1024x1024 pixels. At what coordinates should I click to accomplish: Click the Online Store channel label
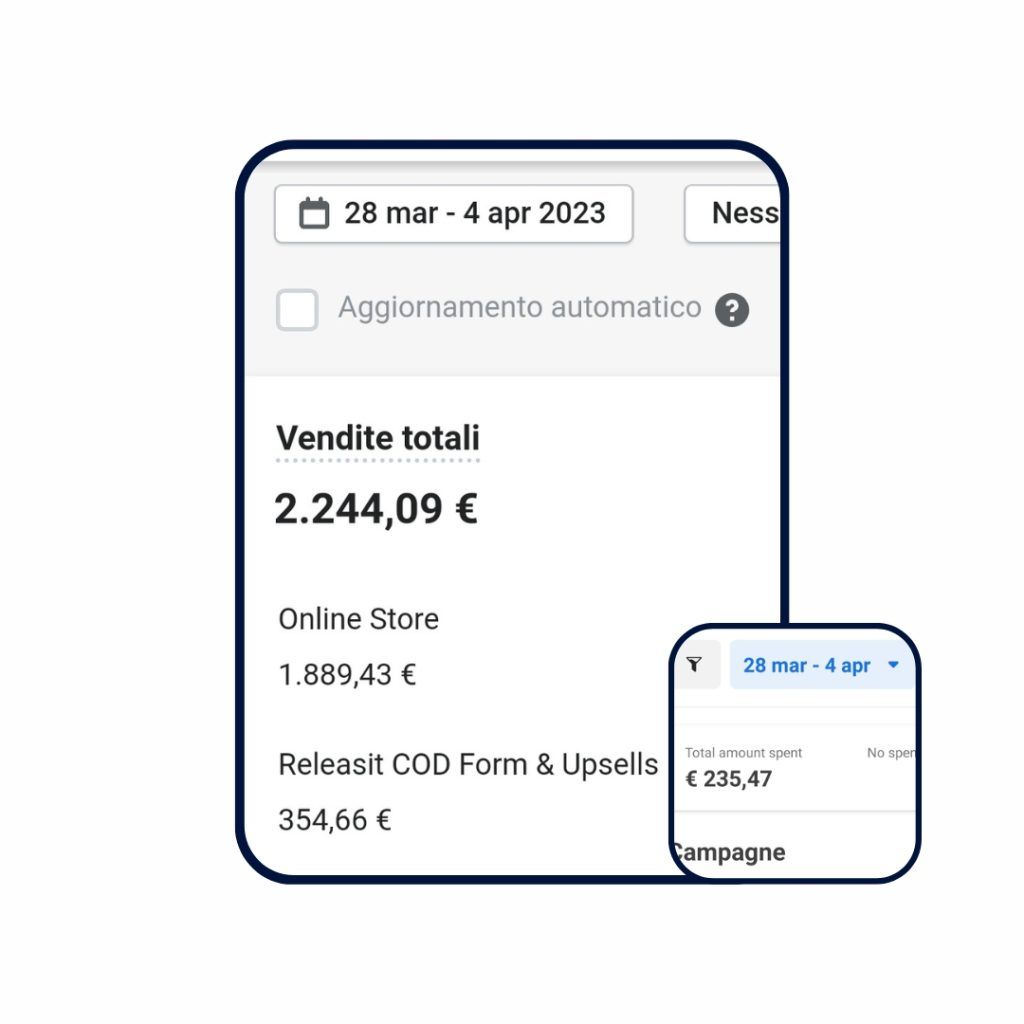point(358,619)
